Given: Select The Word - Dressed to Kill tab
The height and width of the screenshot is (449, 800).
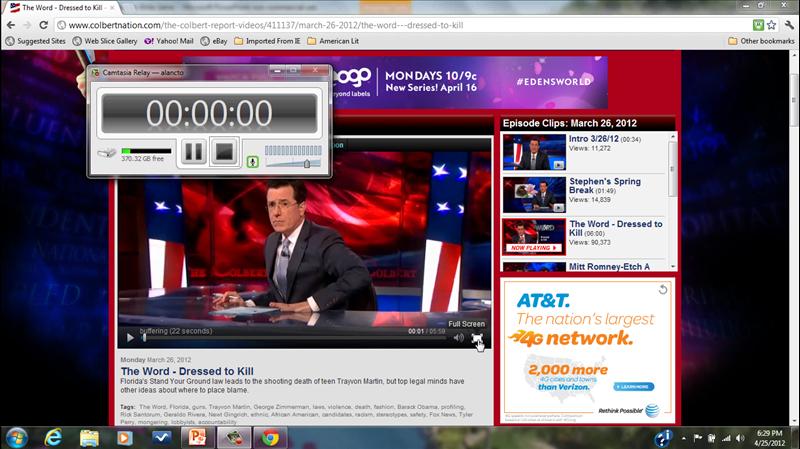Looking at the screenshot, I should 61,8.
